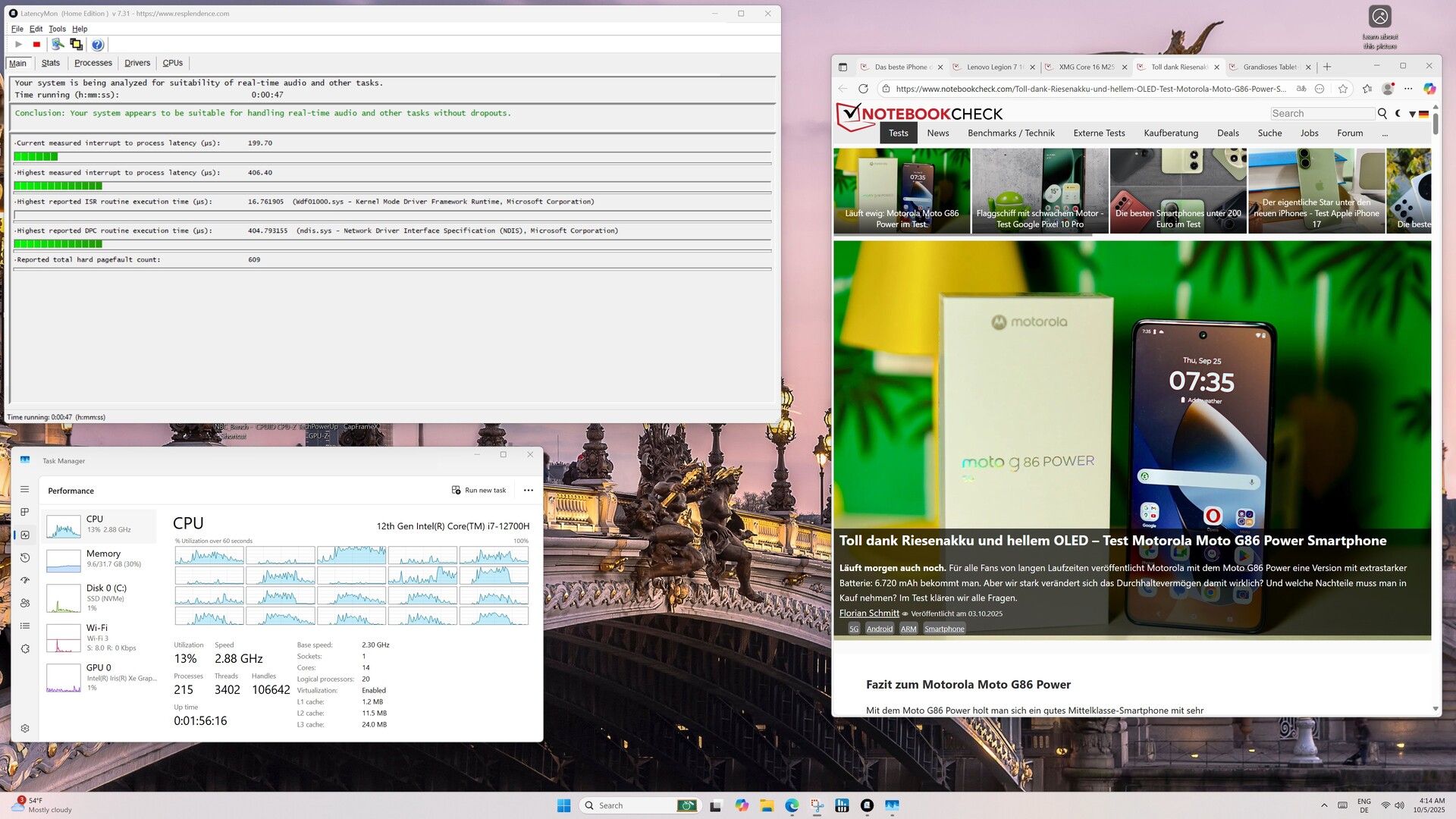1456x819 pixels.
Task: Open Copilot icon in Edge toolbar
Action: (x=1429, y=89)
